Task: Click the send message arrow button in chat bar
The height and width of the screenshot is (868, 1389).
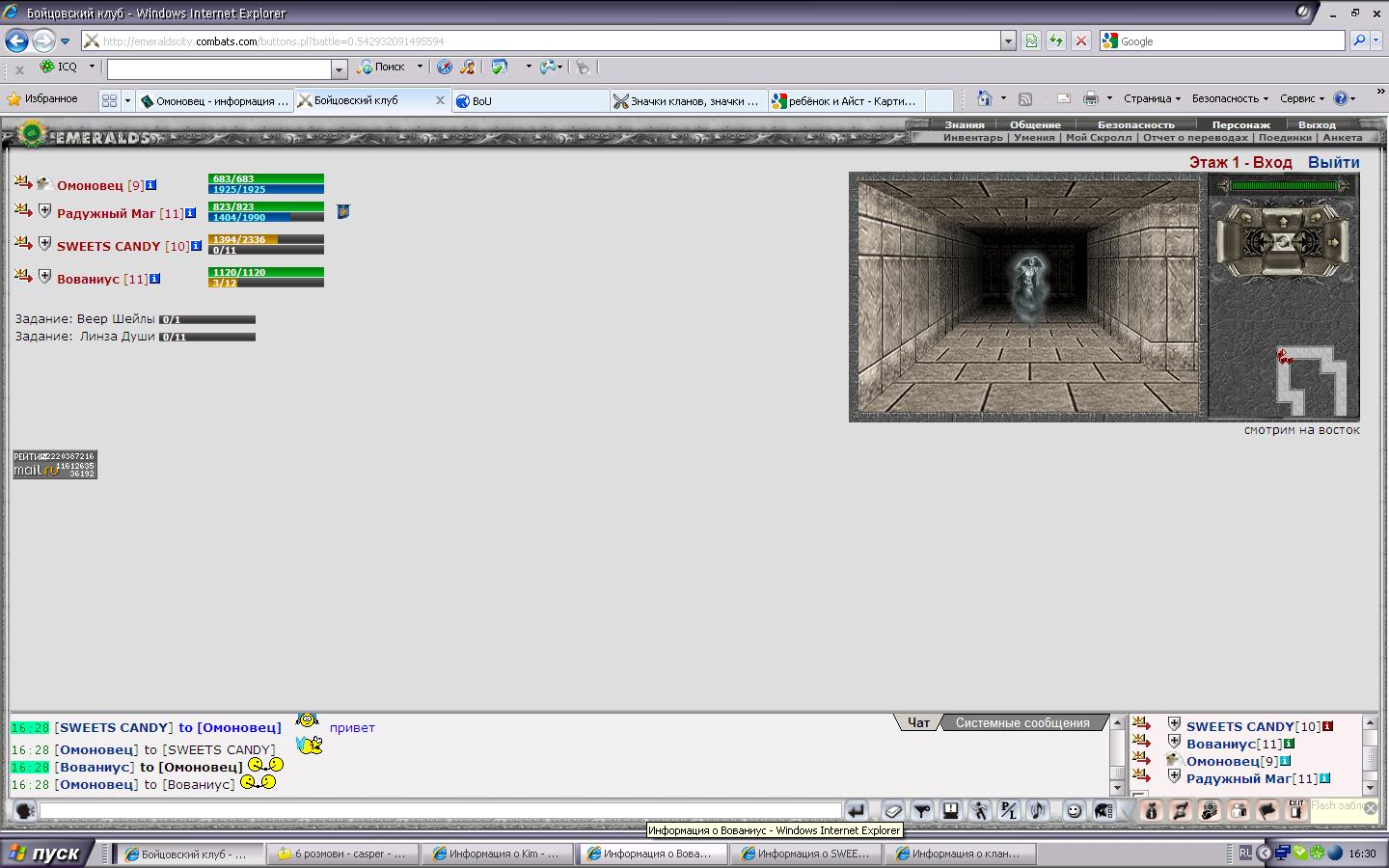Action: point(856,811)
